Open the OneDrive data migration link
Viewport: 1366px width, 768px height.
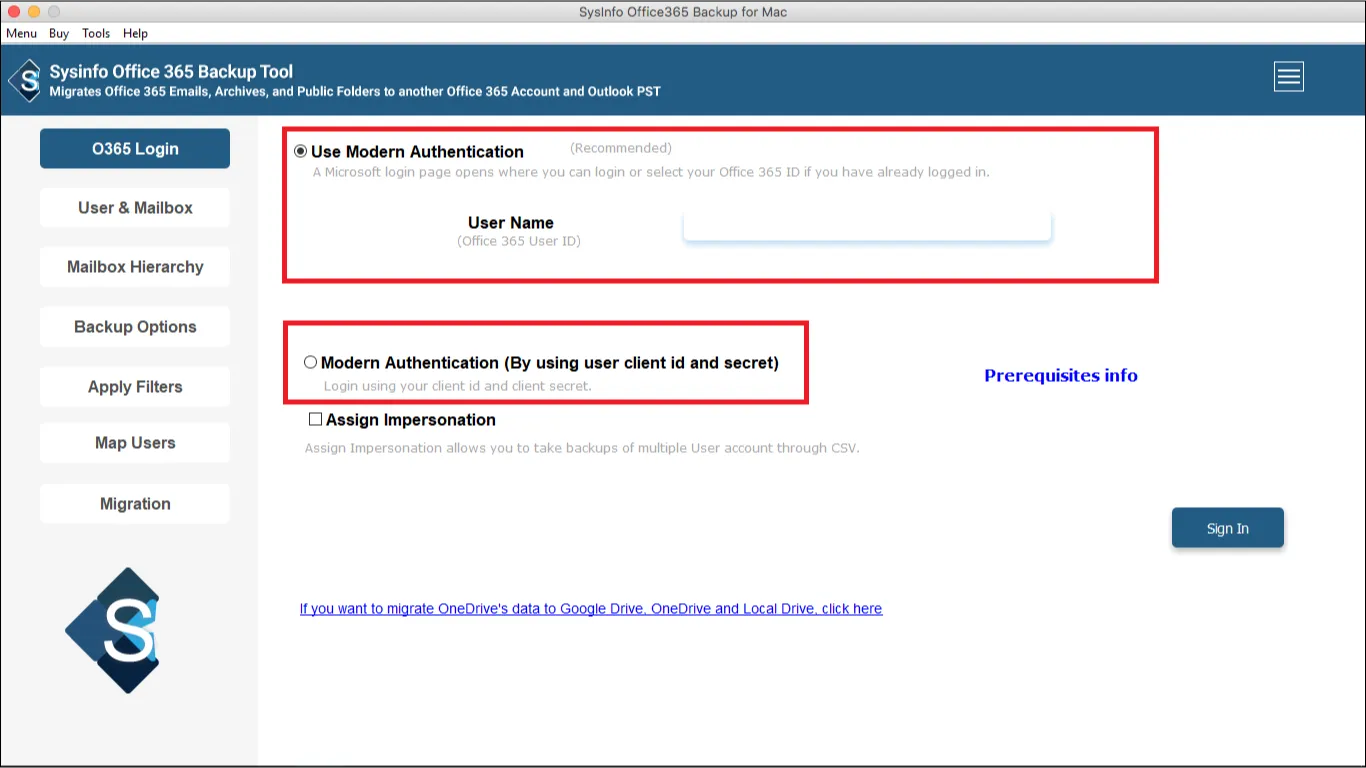tap(591, 608)
